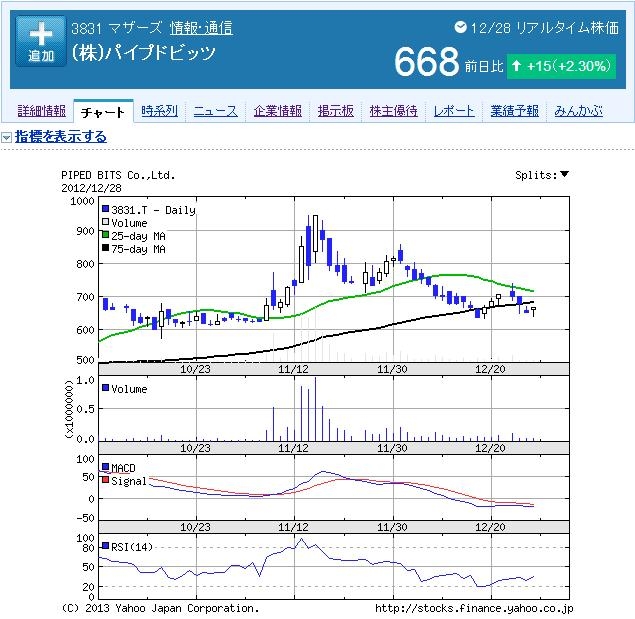The width and height of the screenshot is (635, 619).
Task: Click the realtime clock checkmark icon
Action: pos(460,27)
